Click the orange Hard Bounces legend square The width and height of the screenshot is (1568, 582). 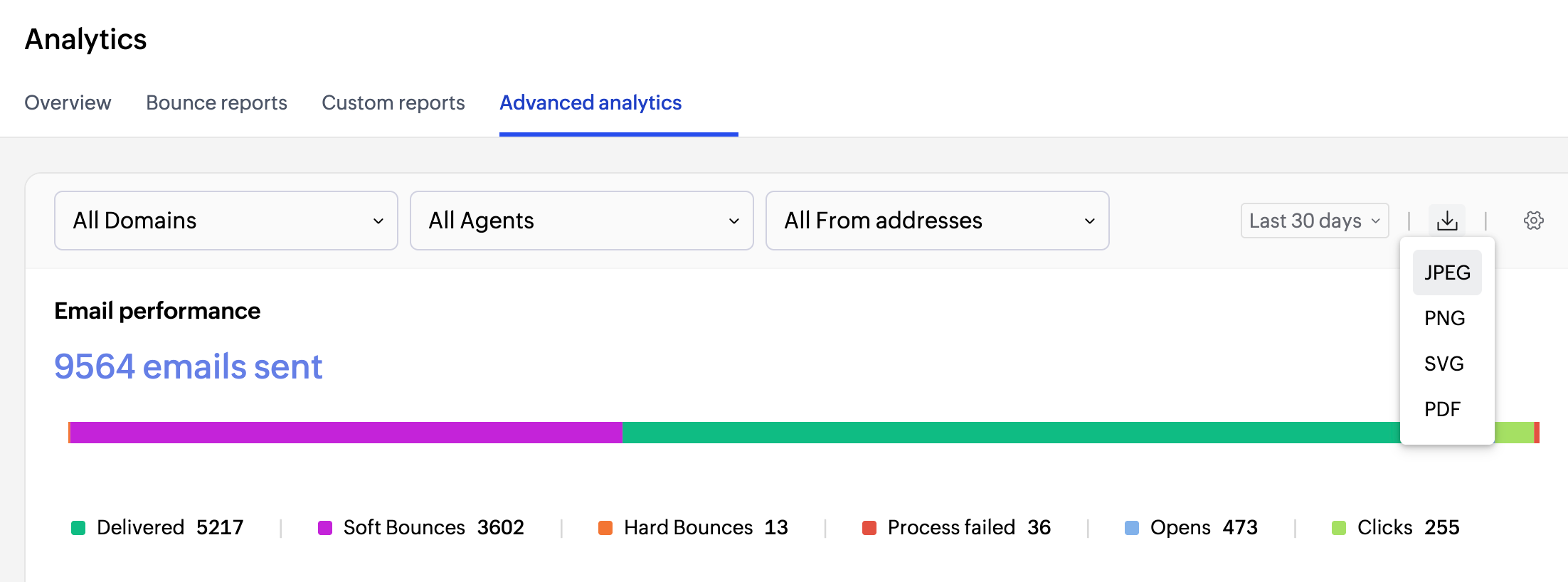(x=605, y=528)
